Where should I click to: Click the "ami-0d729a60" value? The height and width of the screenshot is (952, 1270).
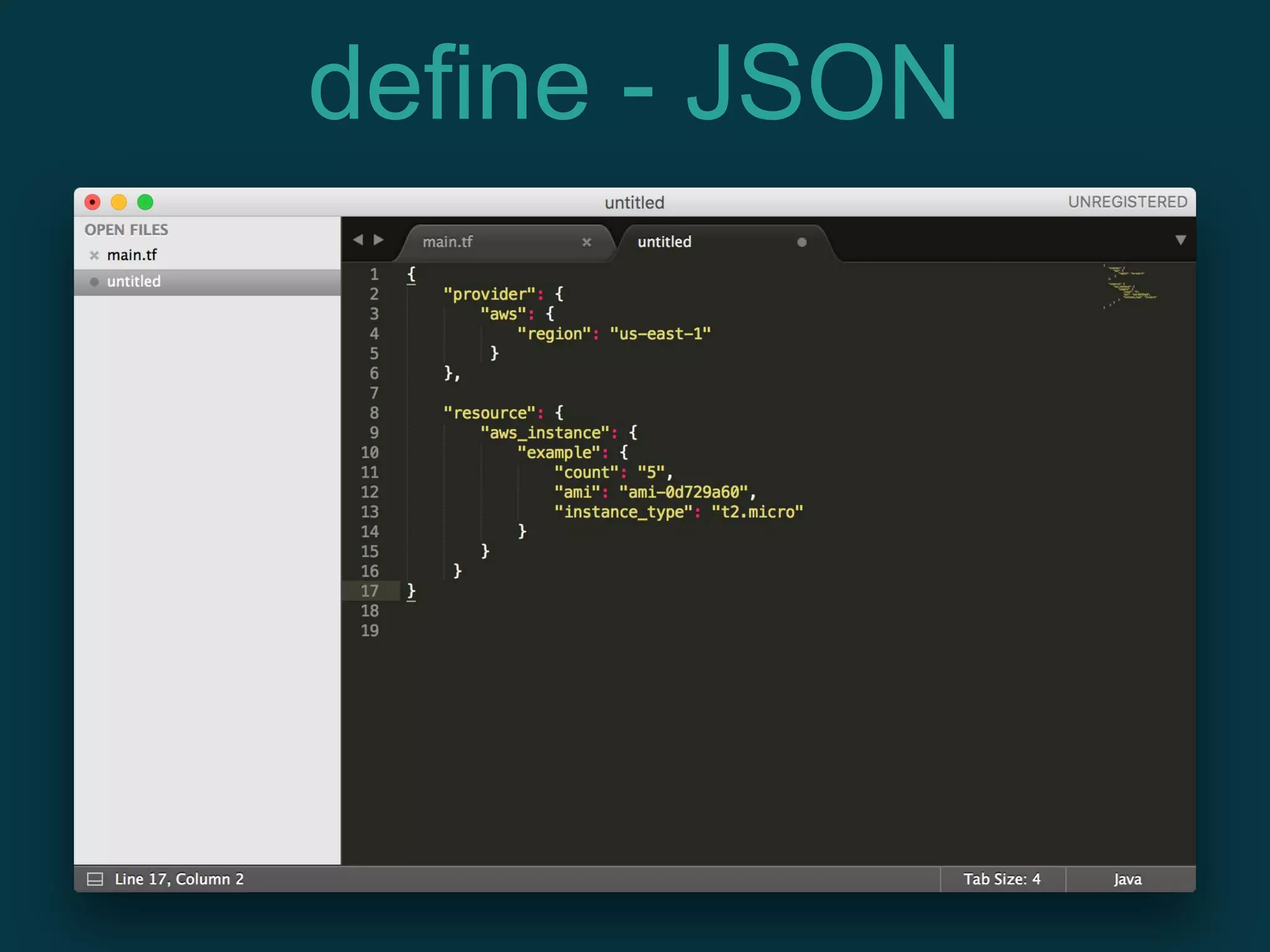[x=683, y=492]
